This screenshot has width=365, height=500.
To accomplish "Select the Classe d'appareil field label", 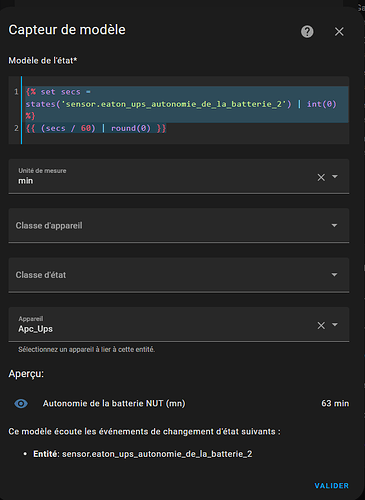I will click(x=49, y=226).
